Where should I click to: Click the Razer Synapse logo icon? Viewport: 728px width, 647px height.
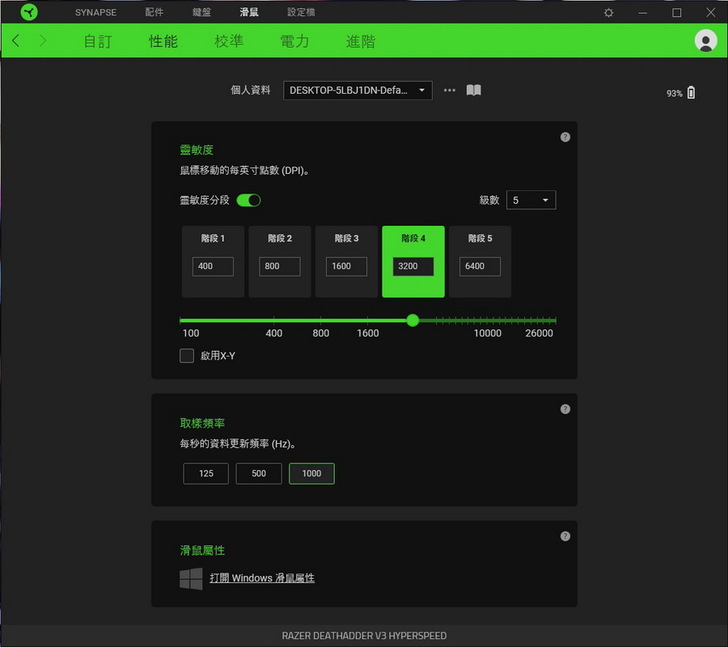coord(29,12)
